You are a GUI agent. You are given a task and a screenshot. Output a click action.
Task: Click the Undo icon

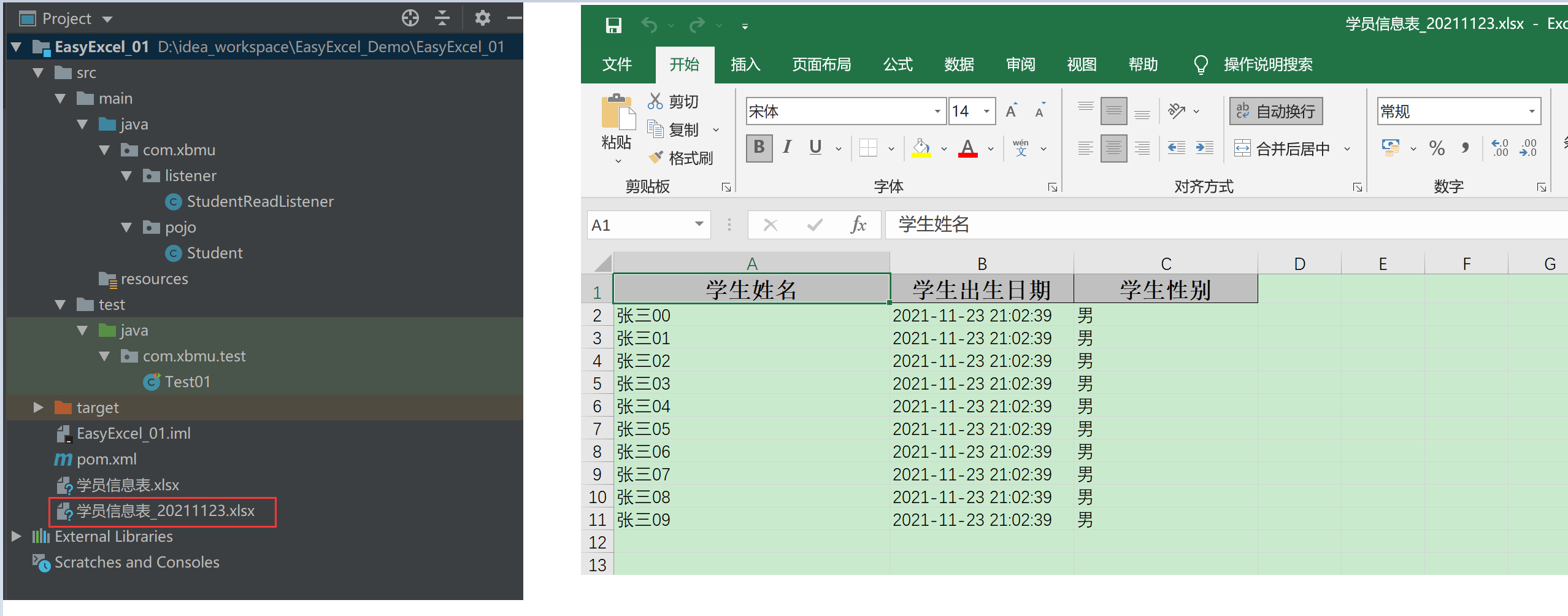pyautogui.click(x=648, y=25)
